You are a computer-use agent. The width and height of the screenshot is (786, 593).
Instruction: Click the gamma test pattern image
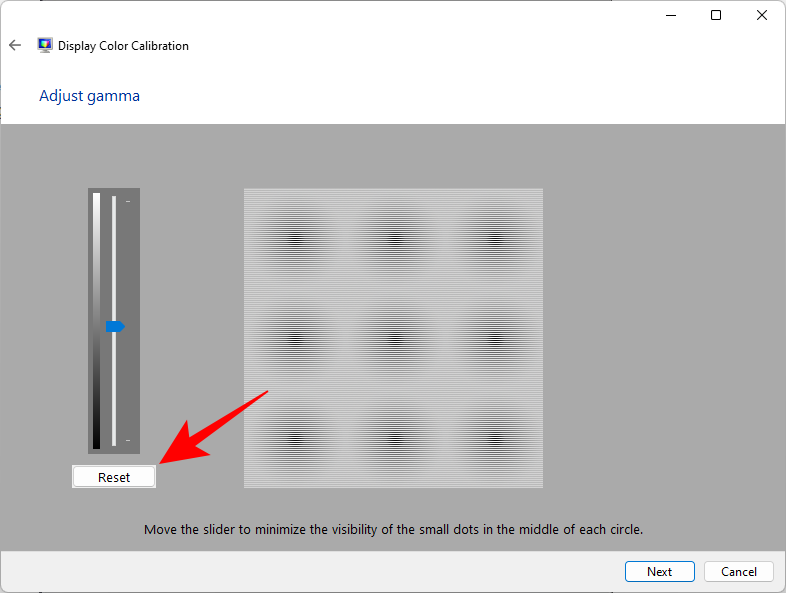coord(393,338)
